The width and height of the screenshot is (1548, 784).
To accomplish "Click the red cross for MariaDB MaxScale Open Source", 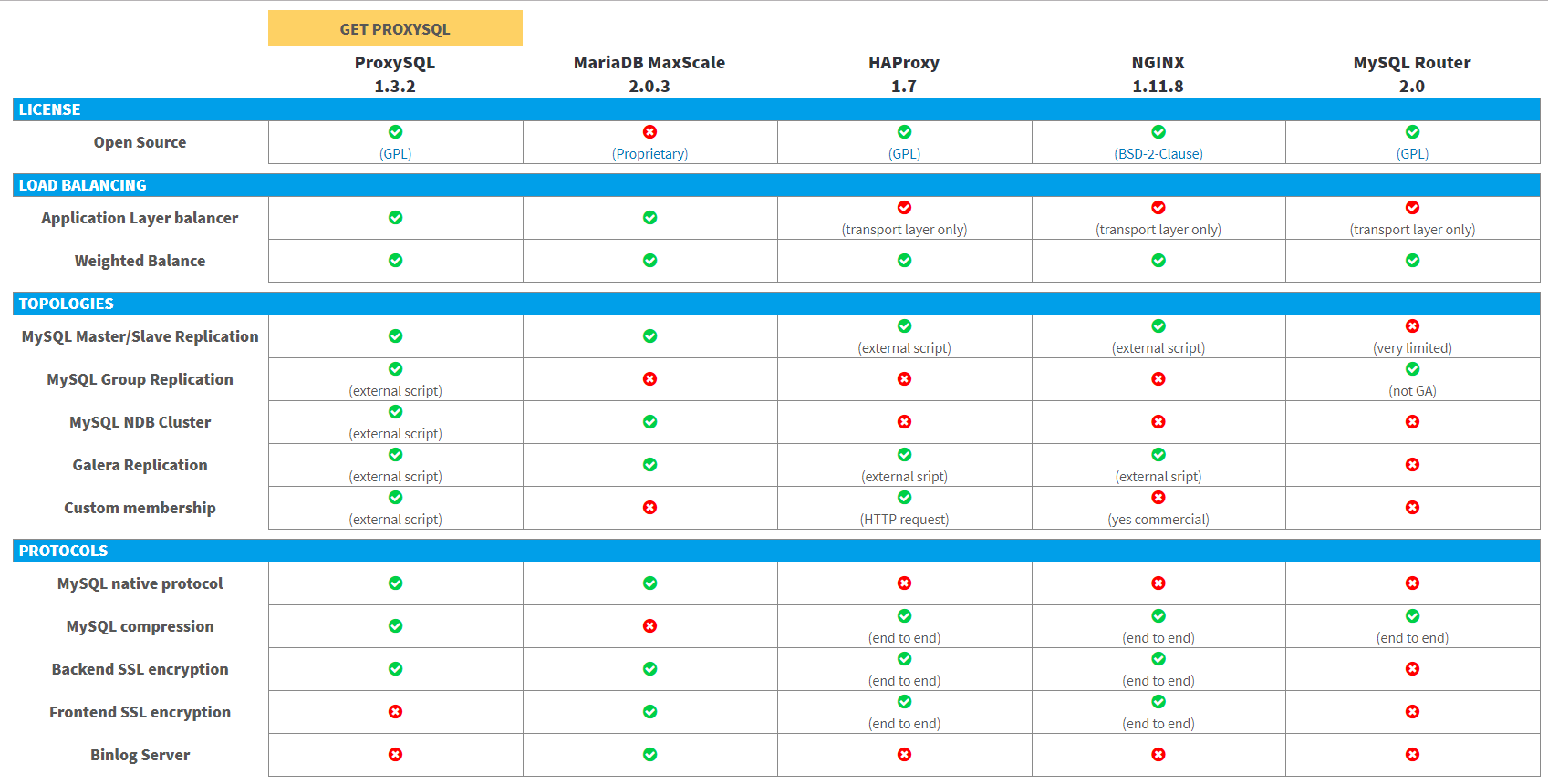I will (x=649, y=132).
